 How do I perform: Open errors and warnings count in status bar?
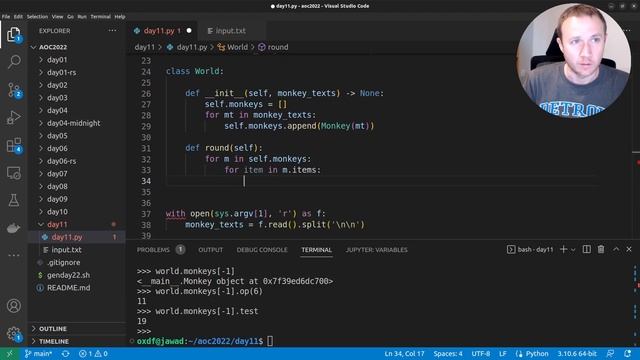[x=93, y=354]
